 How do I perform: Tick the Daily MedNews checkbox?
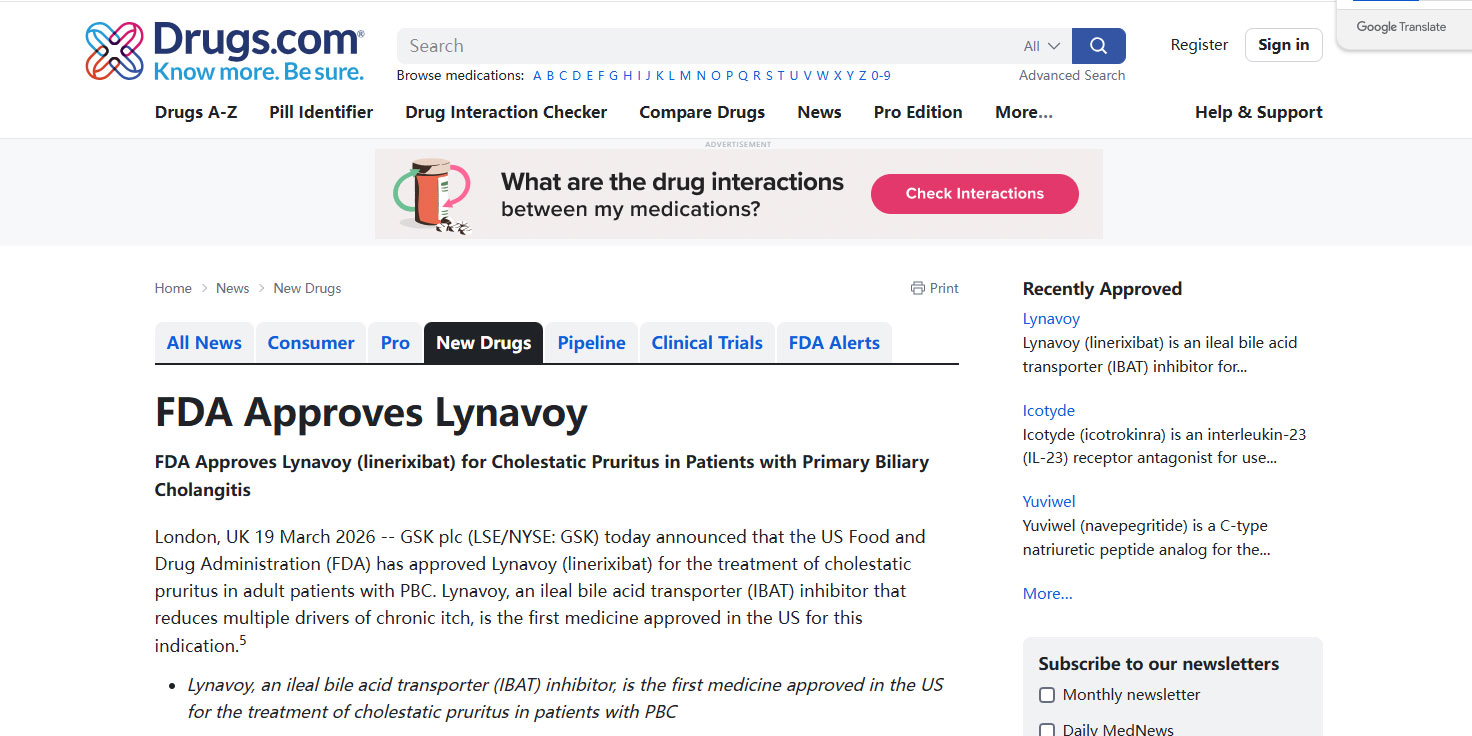pos(1047,730)
